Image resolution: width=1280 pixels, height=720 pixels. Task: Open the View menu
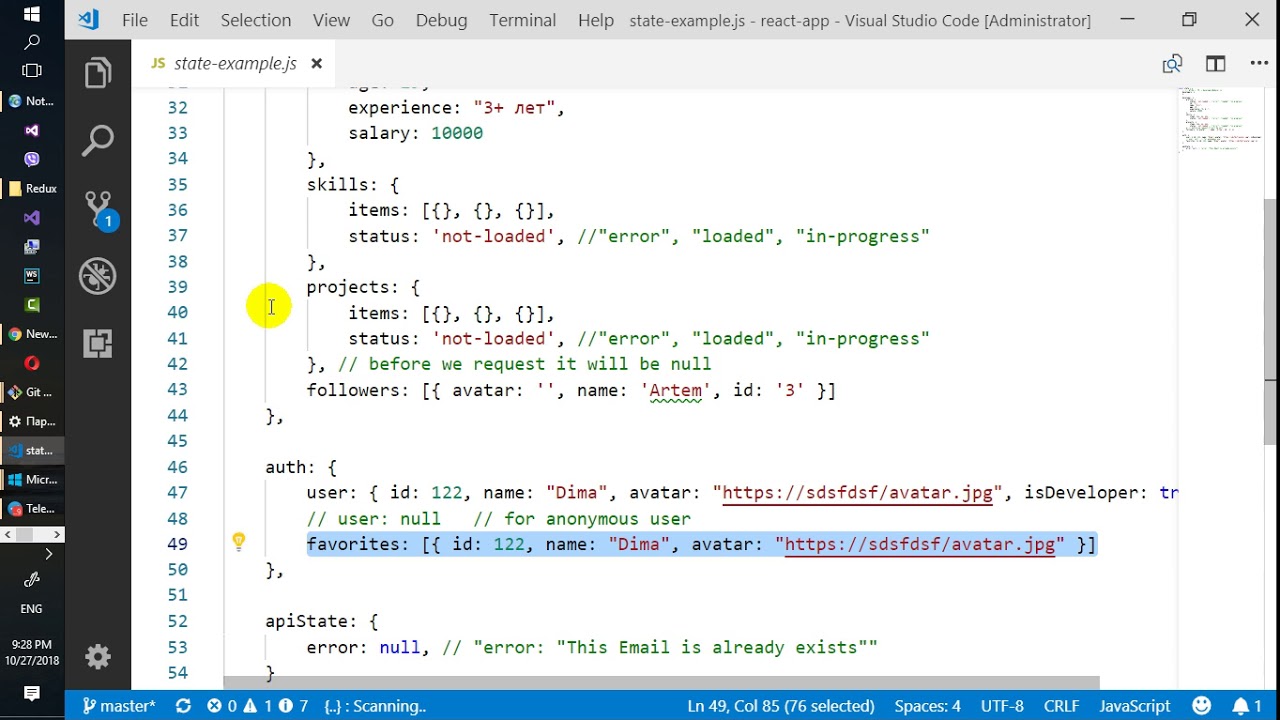[331, 20]
